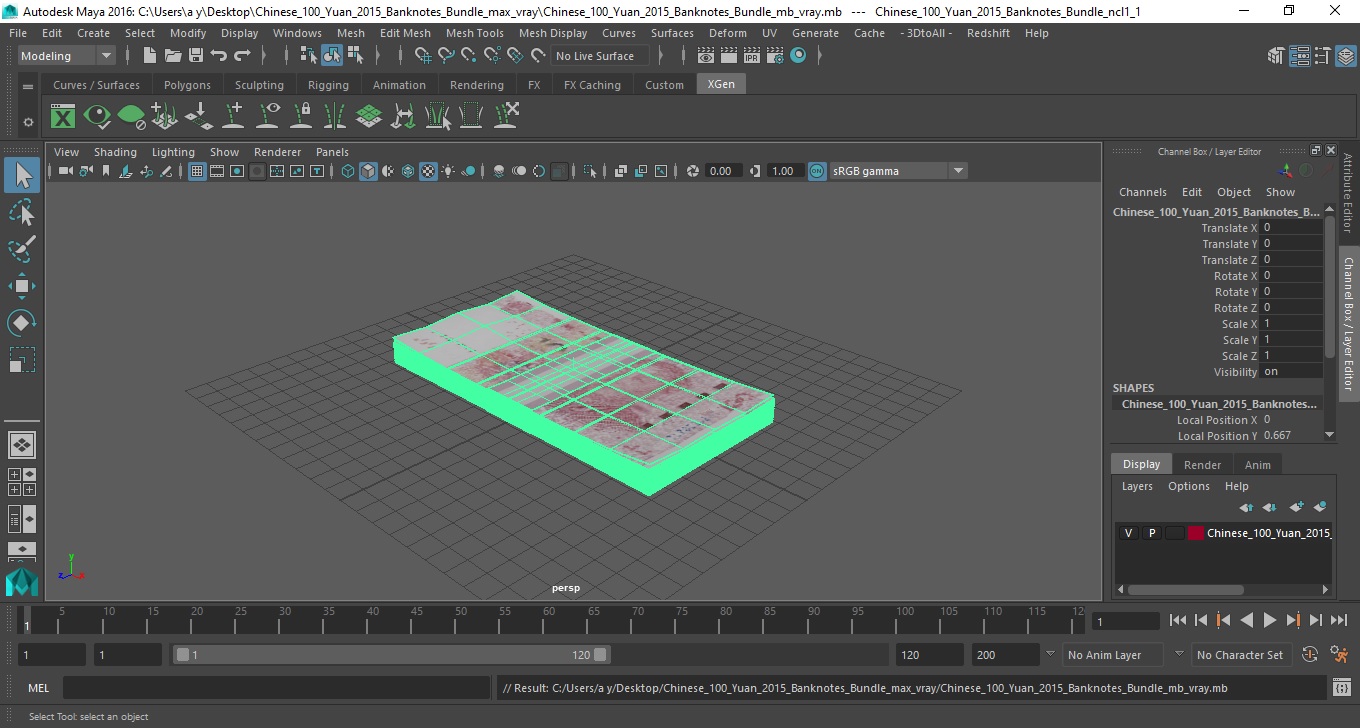1360x728 pixels.
Task: Save the current scene with the floppy disk icon
Action: (x=196, y=56)
